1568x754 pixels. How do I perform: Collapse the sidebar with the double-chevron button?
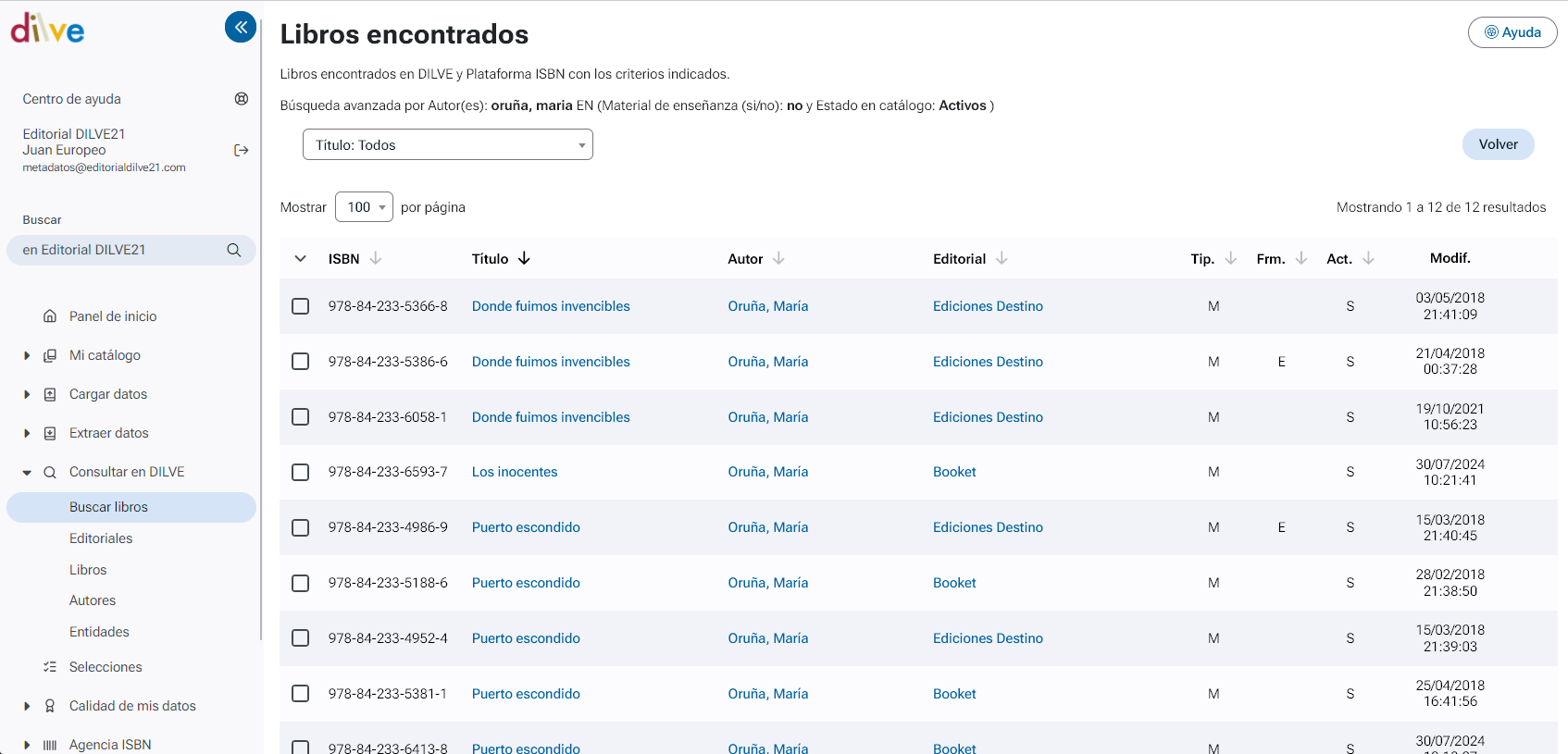tap(241, 27)
